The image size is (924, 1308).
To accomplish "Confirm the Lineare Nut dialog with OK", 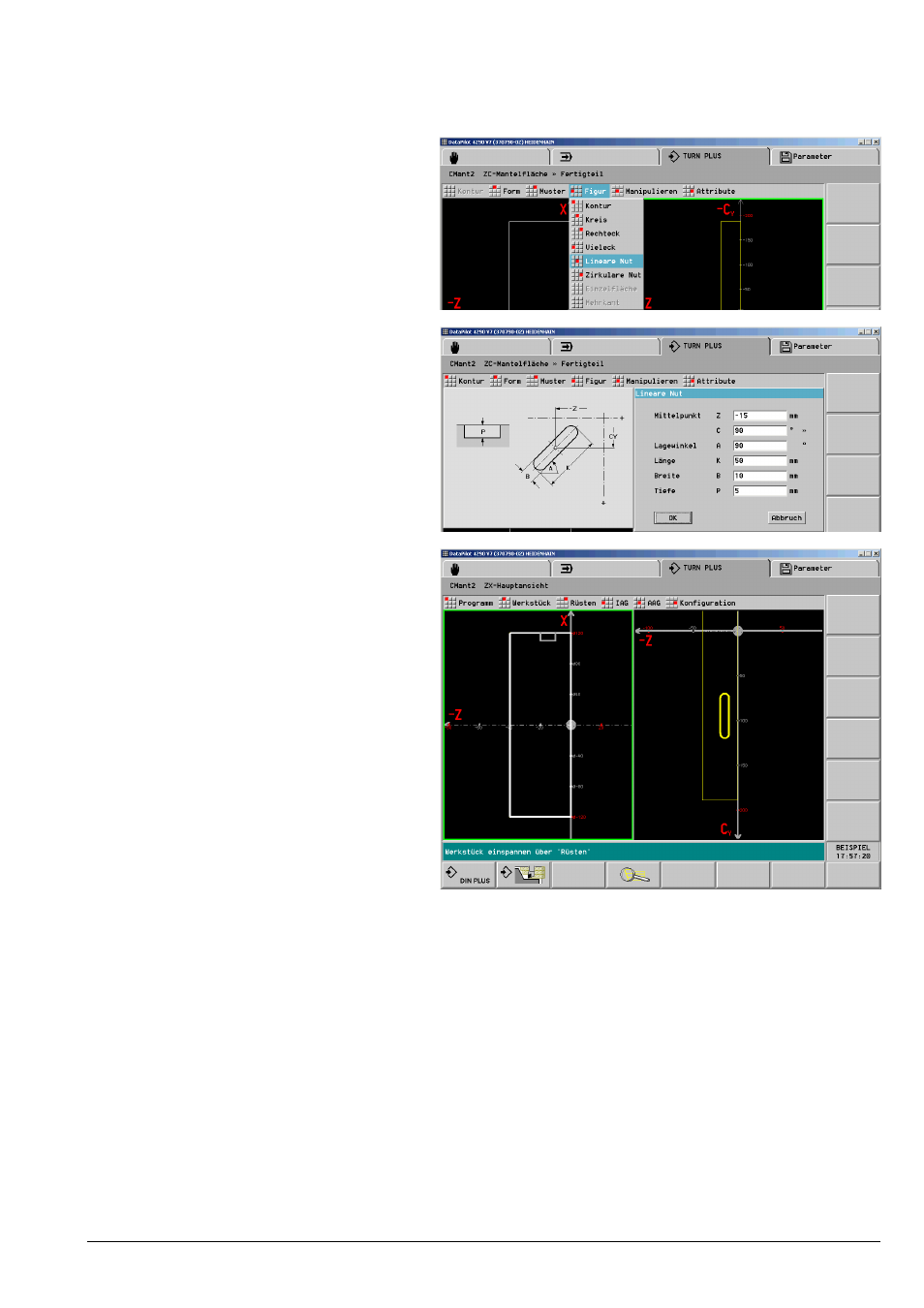I will [x=673, y=518].
